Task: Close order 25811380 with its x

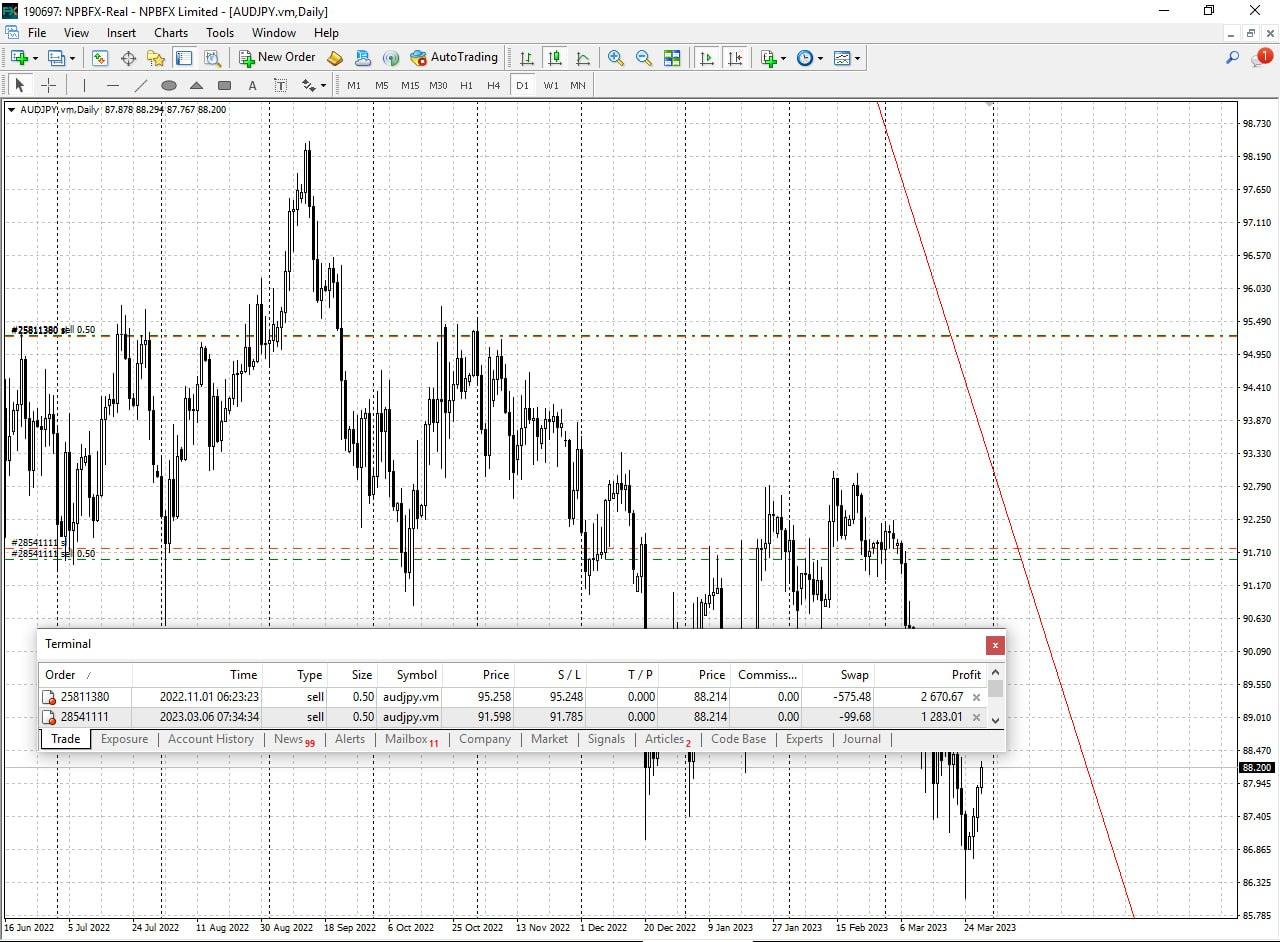Action: [977, 698]
